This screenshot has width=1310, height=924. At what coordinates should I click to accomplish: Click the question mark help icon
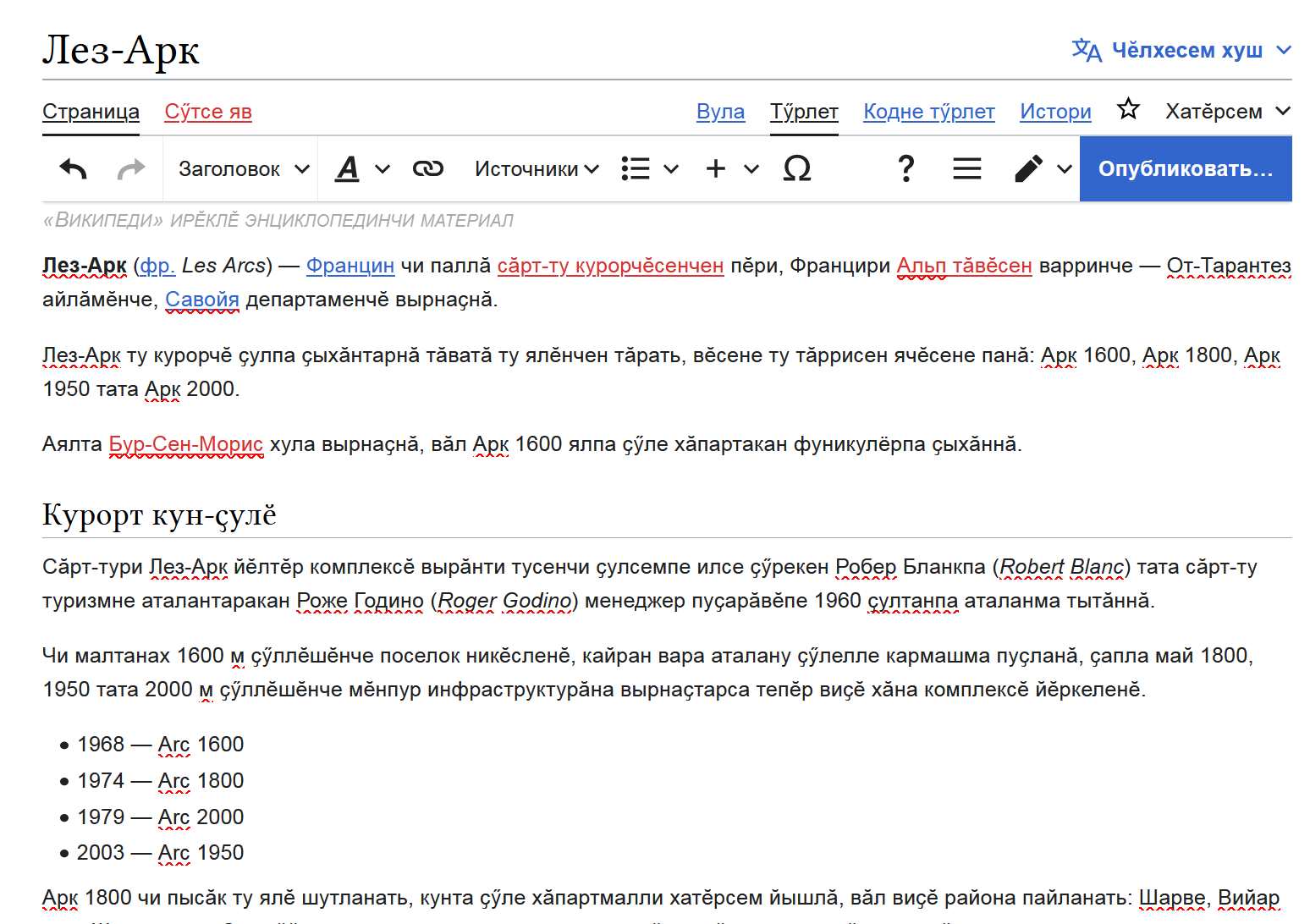(905, 169)
